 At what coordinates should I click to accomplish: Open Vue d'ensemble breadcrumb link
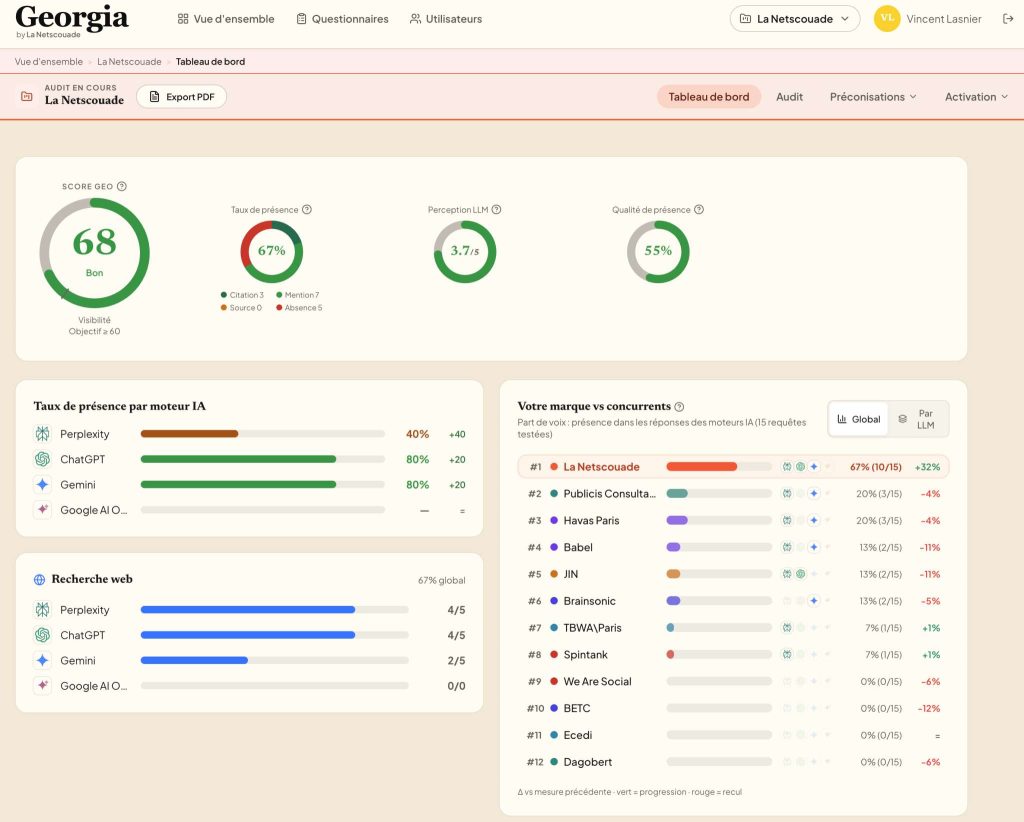49,61
